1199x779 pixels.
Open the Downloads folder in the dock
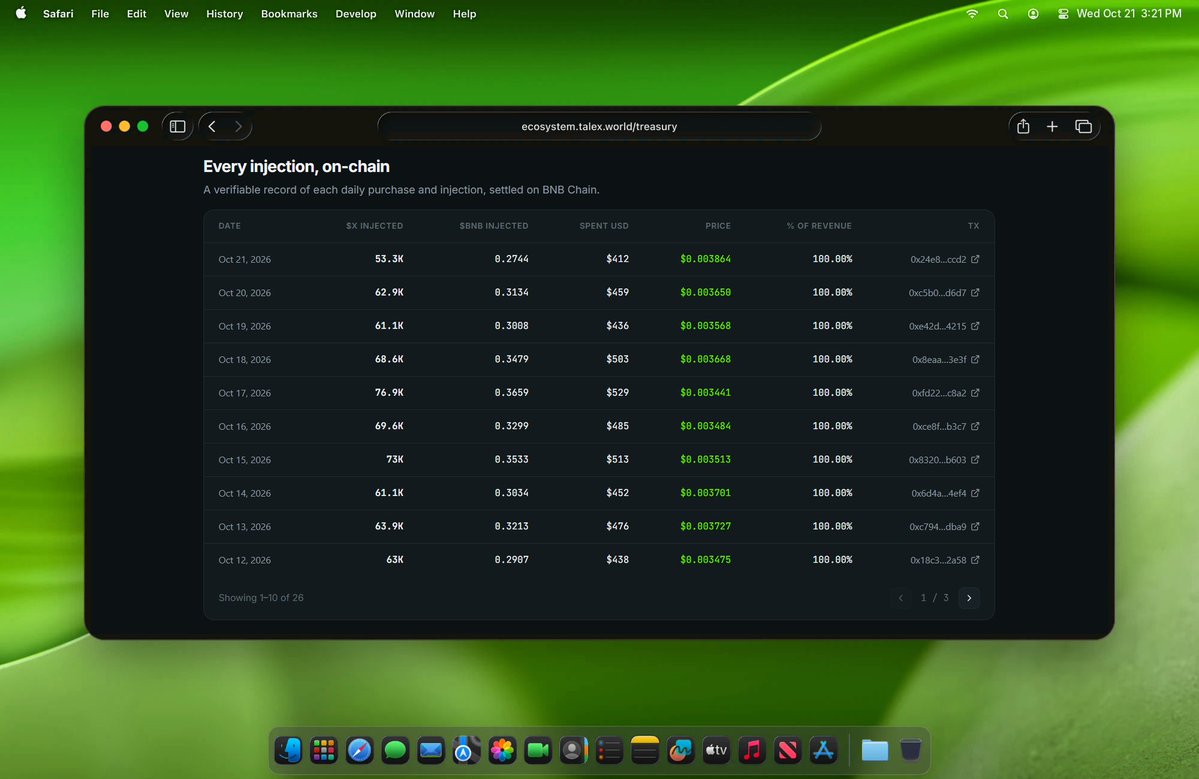(x=875, y=750)
